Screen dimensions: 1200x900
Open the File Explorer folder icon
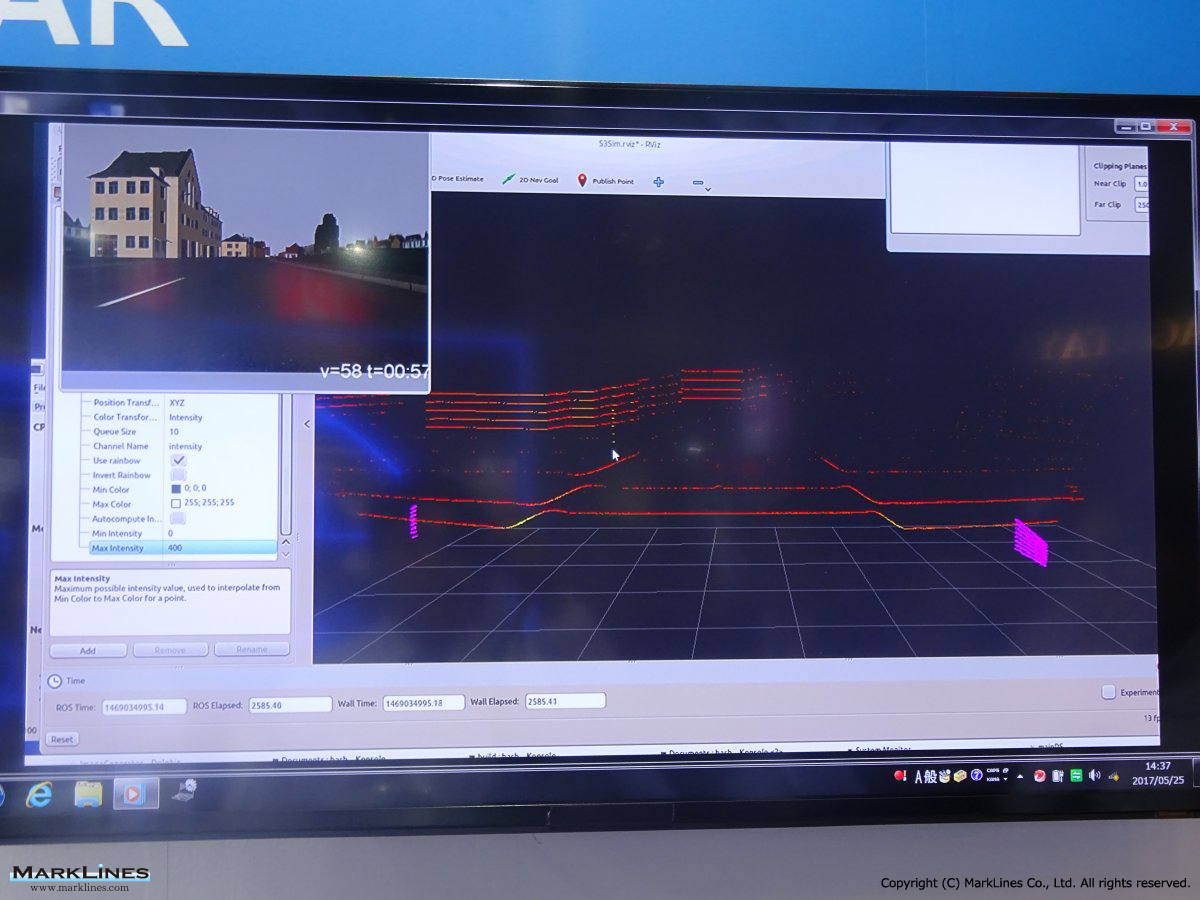coord(88,795)
